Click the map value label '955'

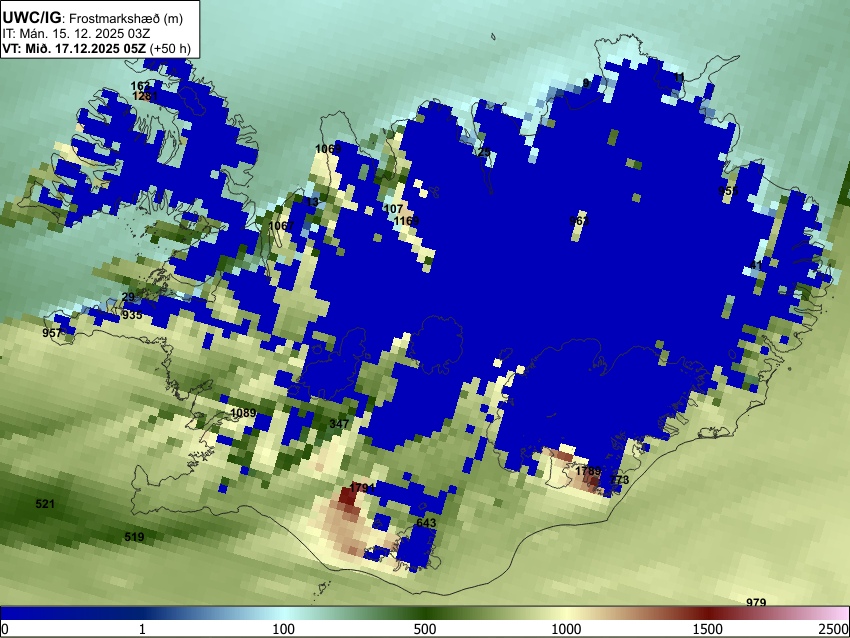point(728,191)
